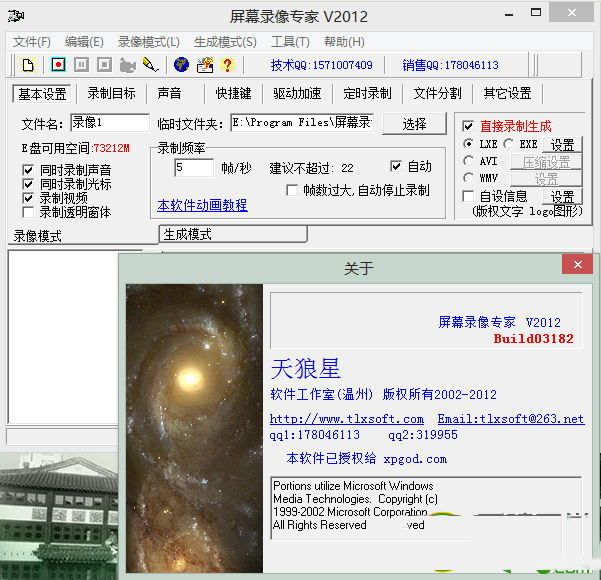Switch to the 驱动加速 tab
Screen dimensions: 601x580
pos(297,93)
